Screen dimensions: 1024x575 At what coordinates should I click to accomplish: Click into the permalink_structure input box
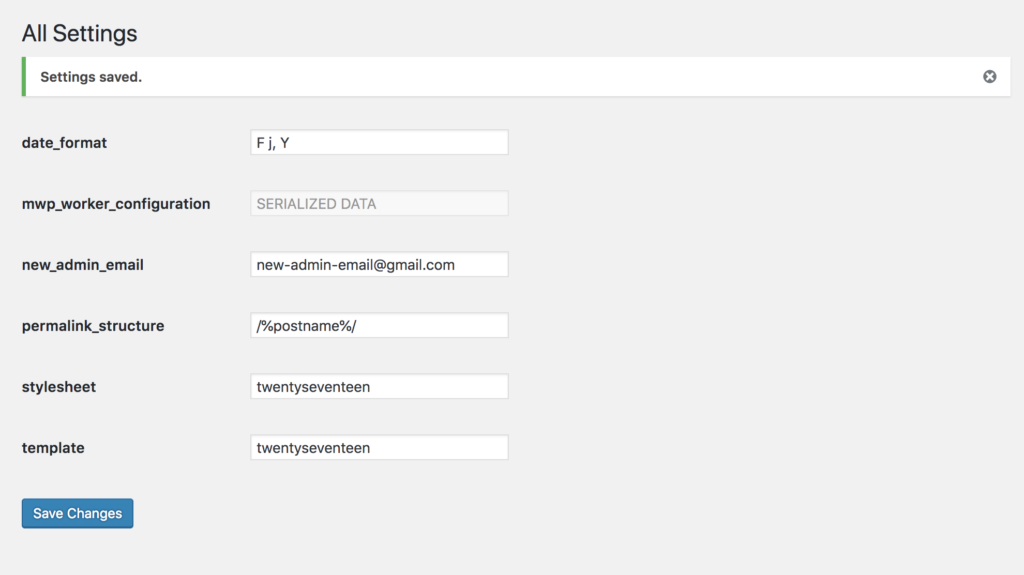[x=379, y=326]
